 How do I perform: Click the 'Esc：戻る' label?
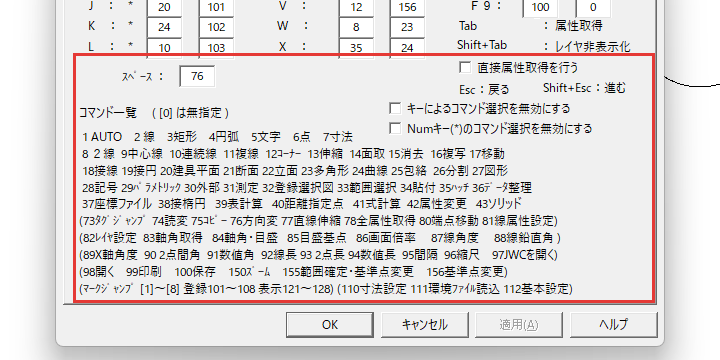click(484, 89)
